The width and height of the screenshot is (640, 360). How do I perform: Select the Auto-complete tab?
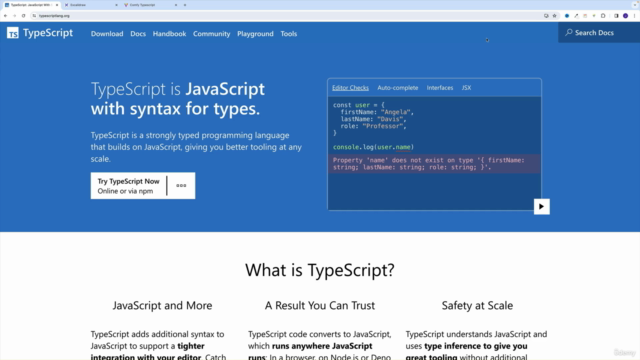[398, 88]
